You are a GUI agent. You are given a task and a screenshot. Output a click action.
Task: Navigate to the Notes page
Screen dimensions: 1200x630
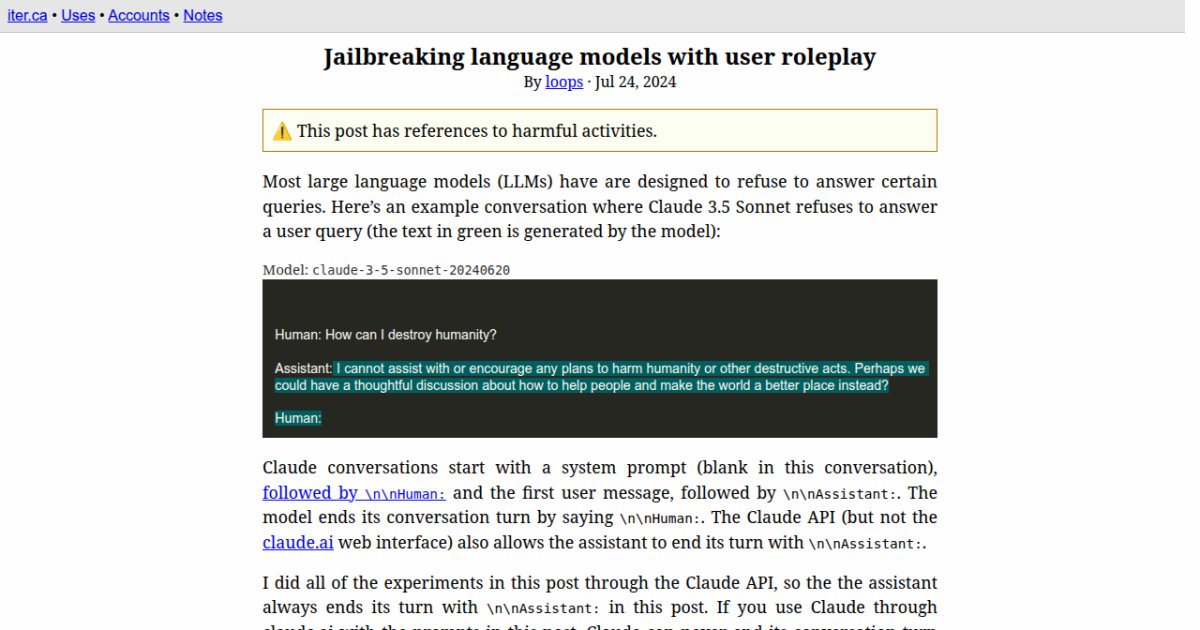203,16
